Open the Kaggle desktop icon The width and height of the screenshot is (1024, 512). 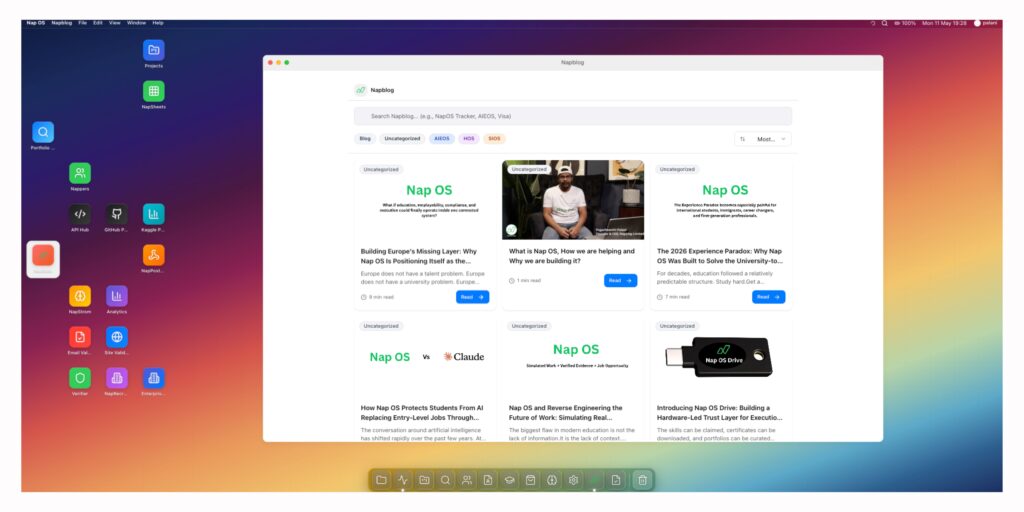tap(153, 214)
